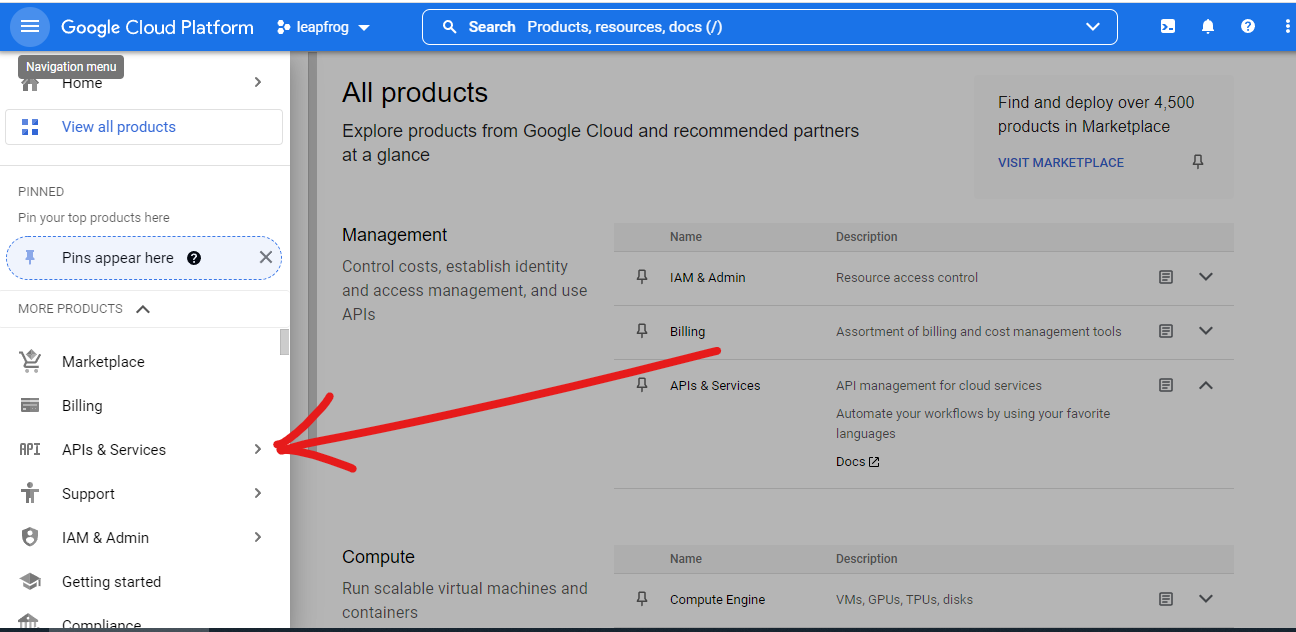Screen dimensions: 1296x632
Task: Click the three-dot more options menu
Action: 1286,27
